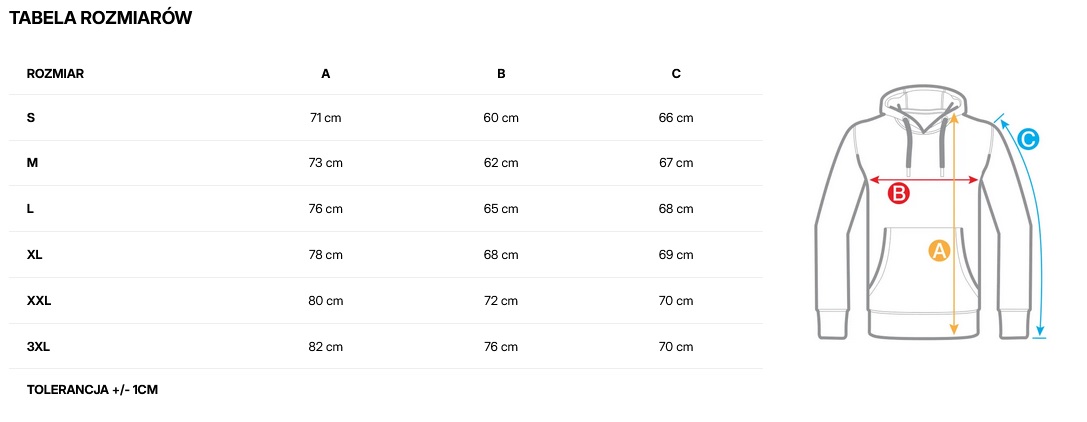Click the red B marker circle
Screen dimensions: 1087x422
pyautogui.click(x=899, y=194)
